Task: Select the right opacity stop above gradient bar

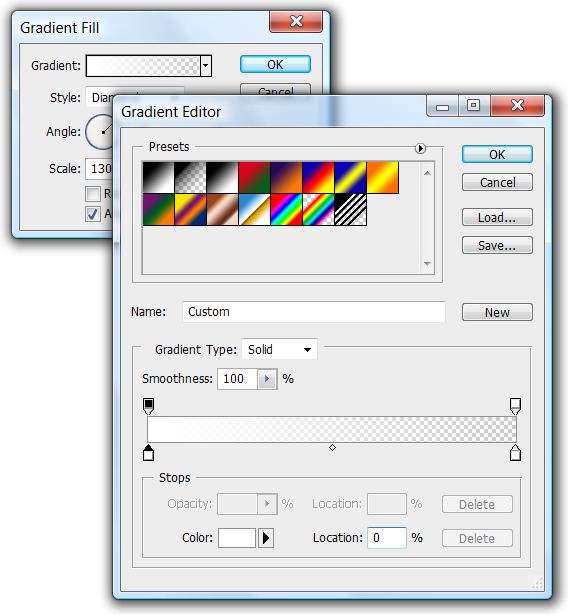Action: coord(515,406)
